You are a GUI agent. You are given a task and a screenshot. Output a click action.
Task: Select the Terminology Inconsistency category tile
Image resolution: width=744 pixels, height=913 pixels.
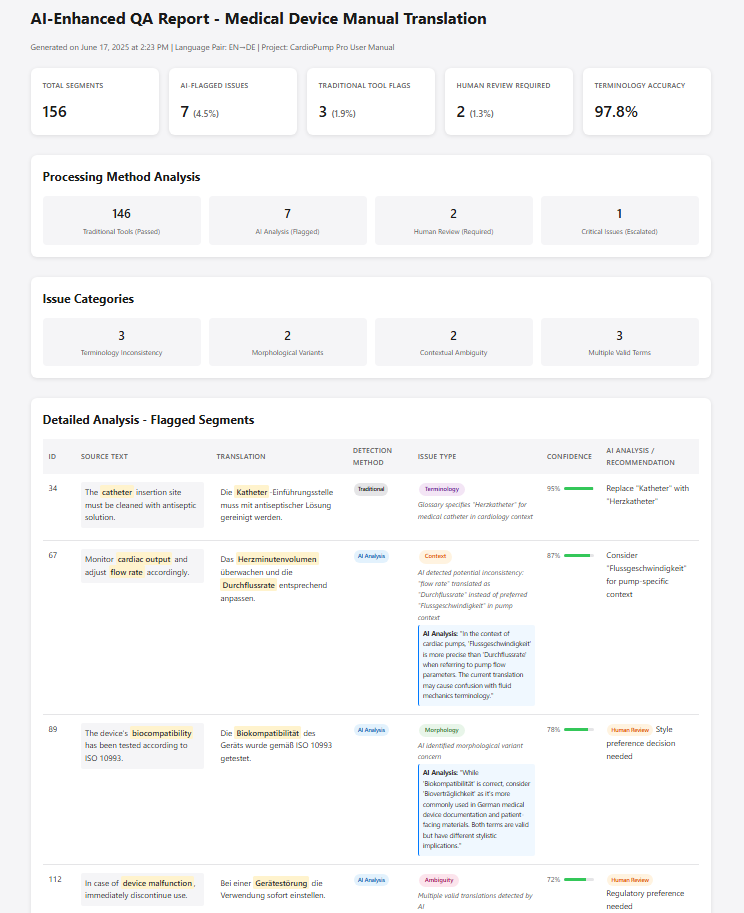tap(122, 342)
